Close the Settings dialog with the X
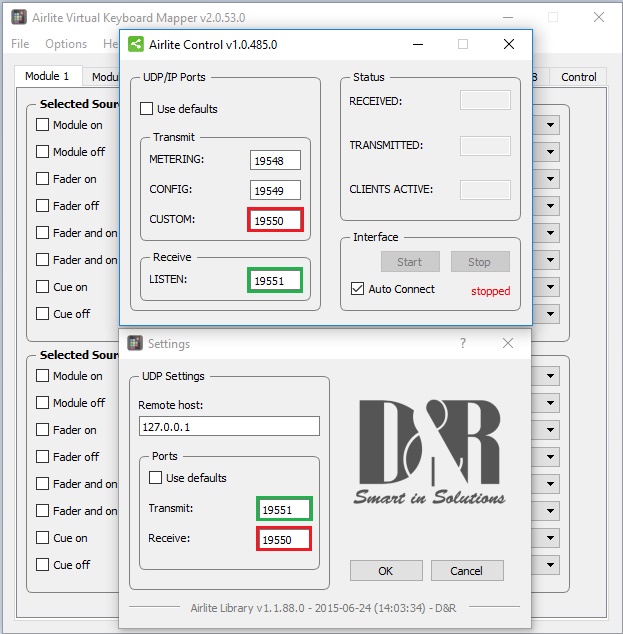 [x=508, y=343]
